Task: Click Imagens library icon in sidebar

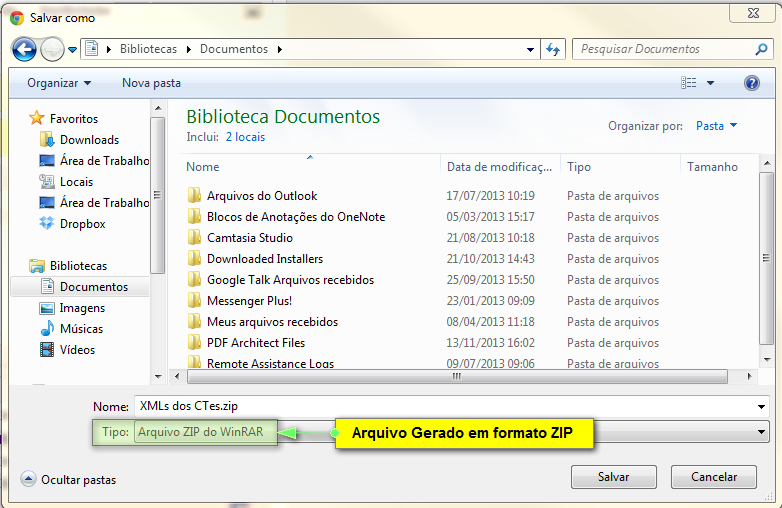Action: pyautogui.click(x=47, y=308)
